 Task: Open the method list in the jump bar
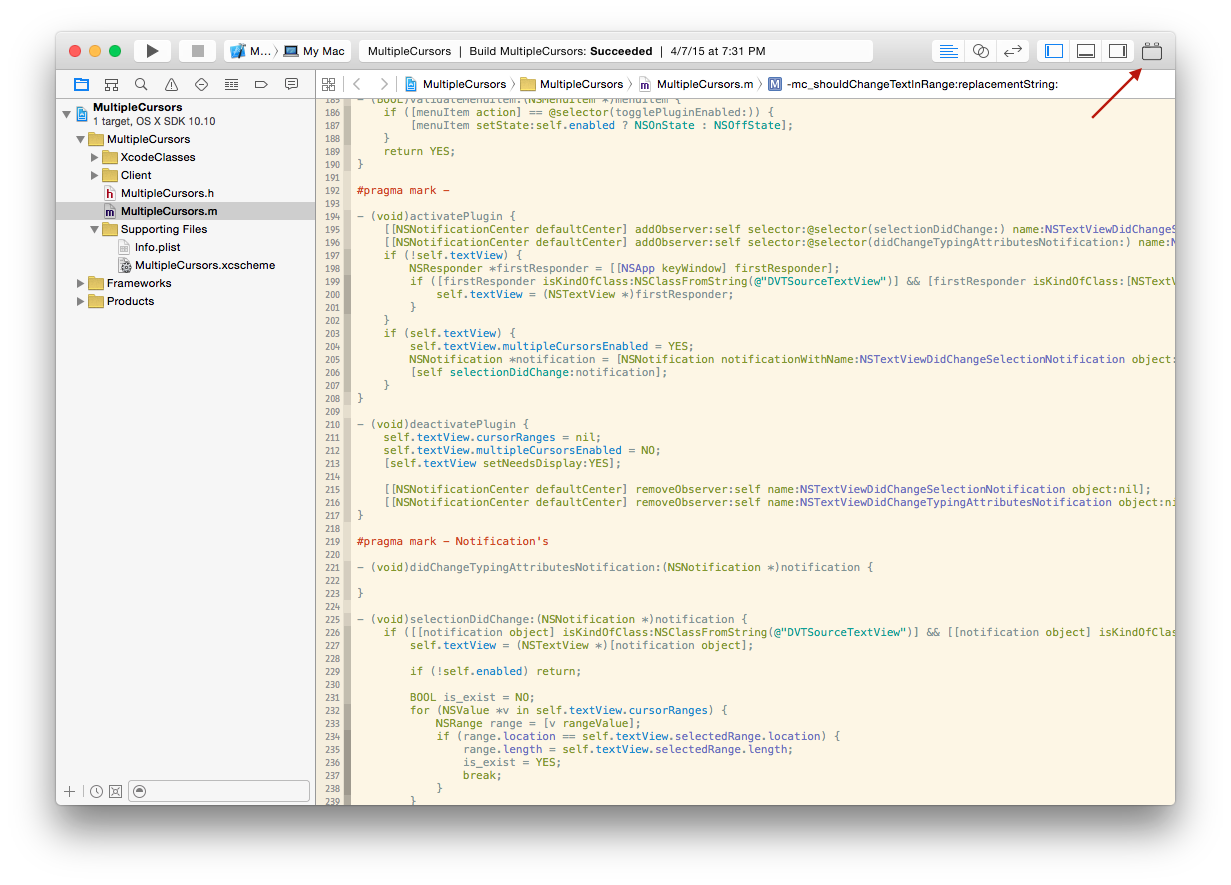(913, 84)
